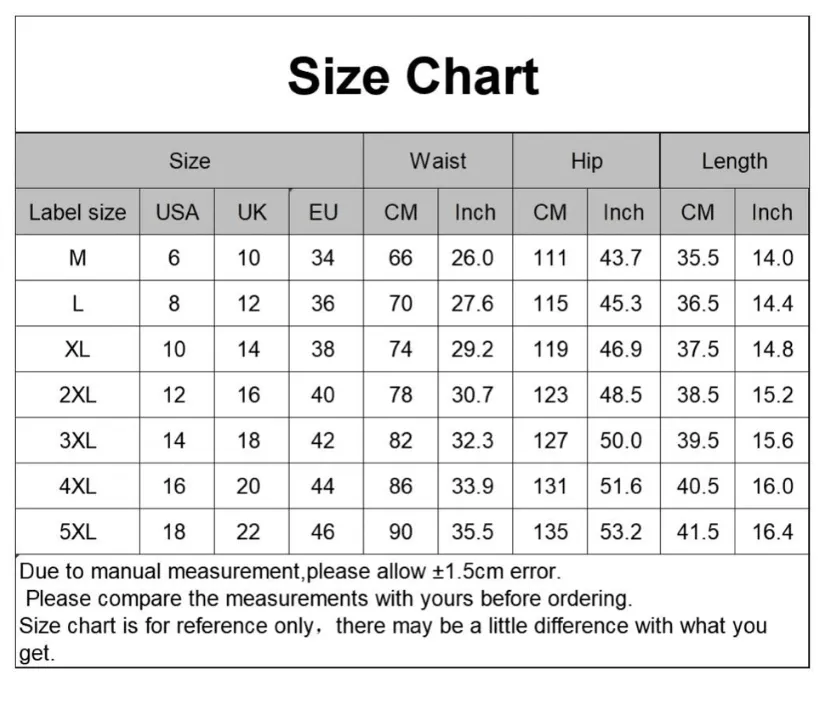The height and width of the screenshot is (719, 827).
Task: Click the Label size header cell
Action: pyautogui.click(x=78, y=212)
